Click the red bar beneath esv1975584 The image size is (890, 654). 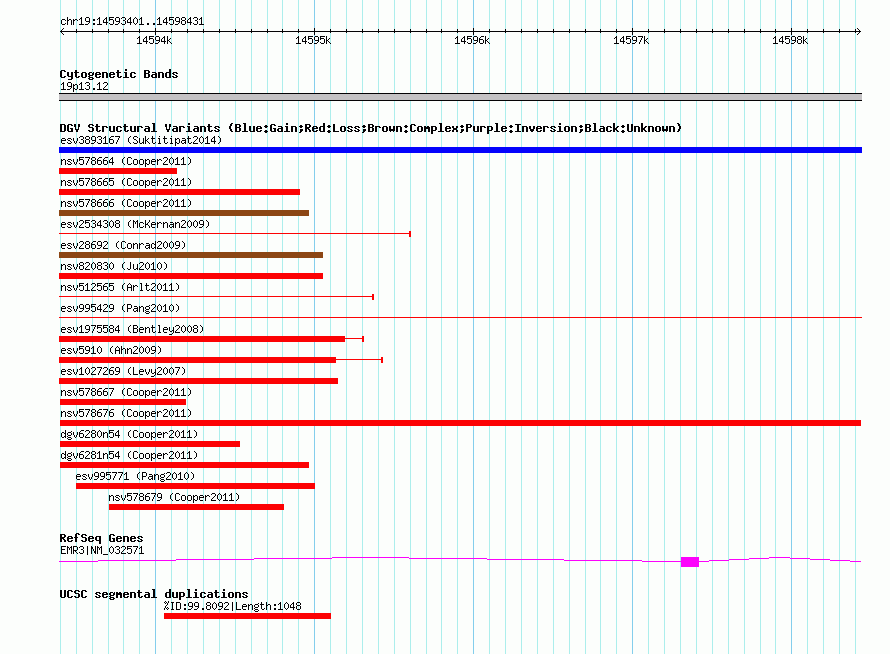click(202, 339)
